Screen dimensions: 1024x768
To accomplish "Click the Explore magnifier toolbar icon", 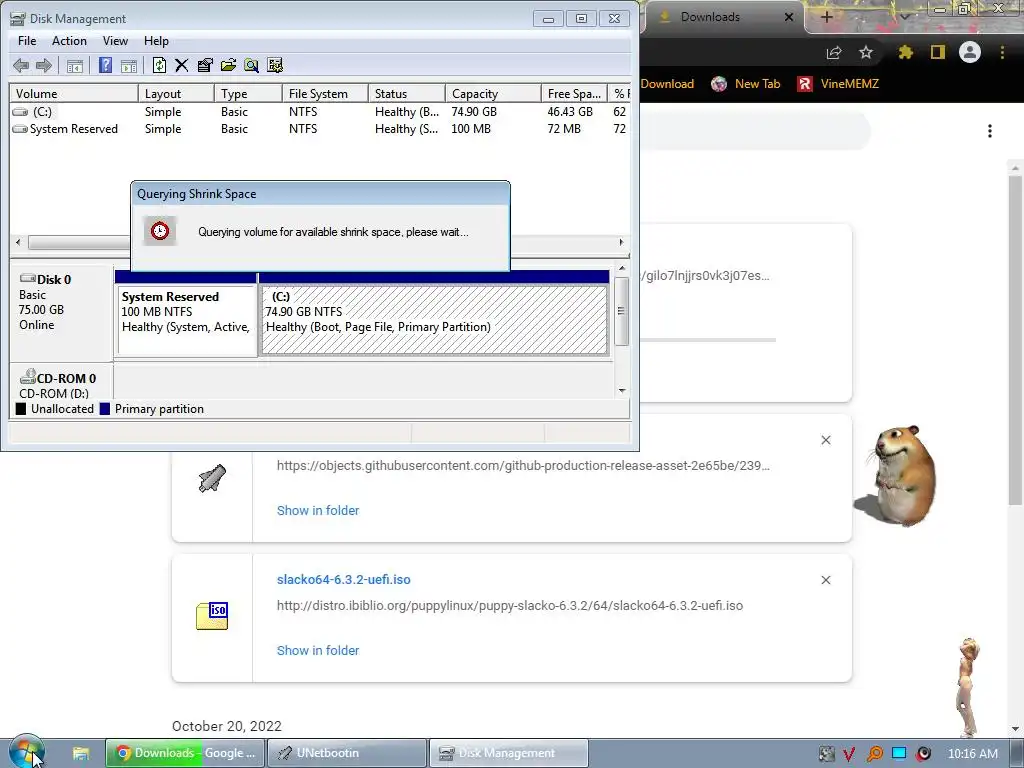I will [x=251, y=65].
